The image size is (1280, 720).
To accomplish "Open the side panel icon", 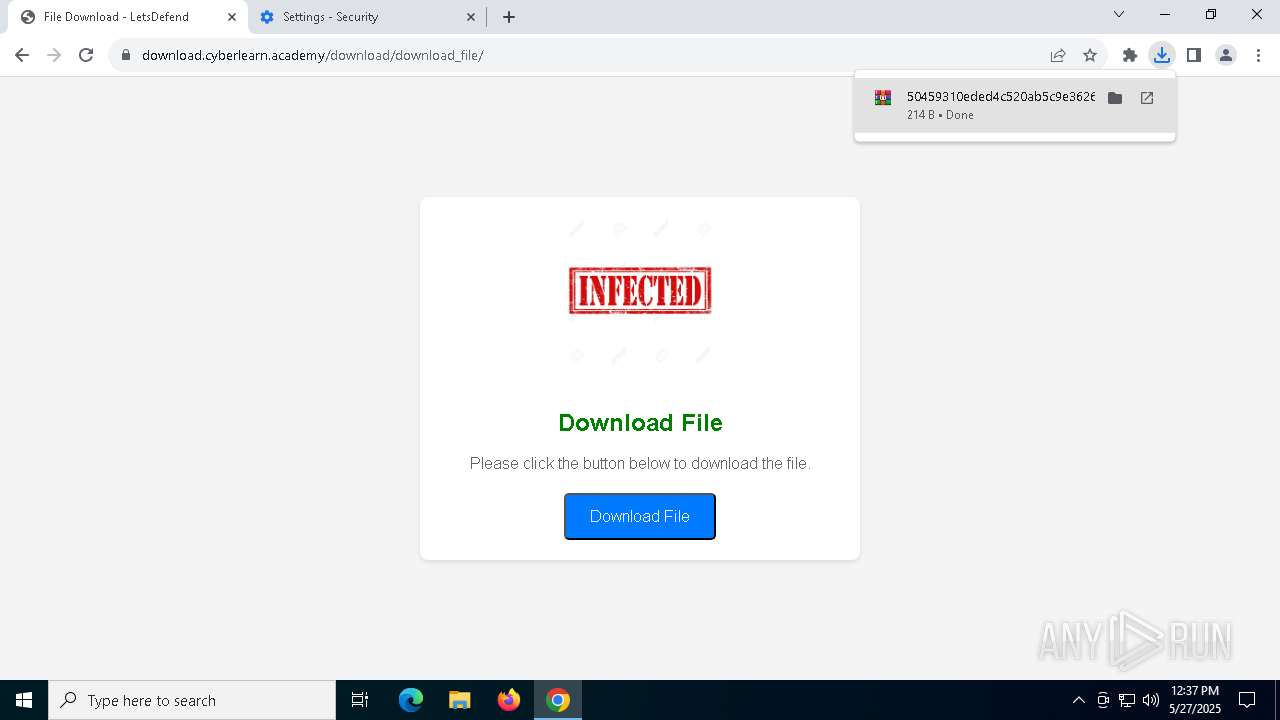I will [1194, 55].
